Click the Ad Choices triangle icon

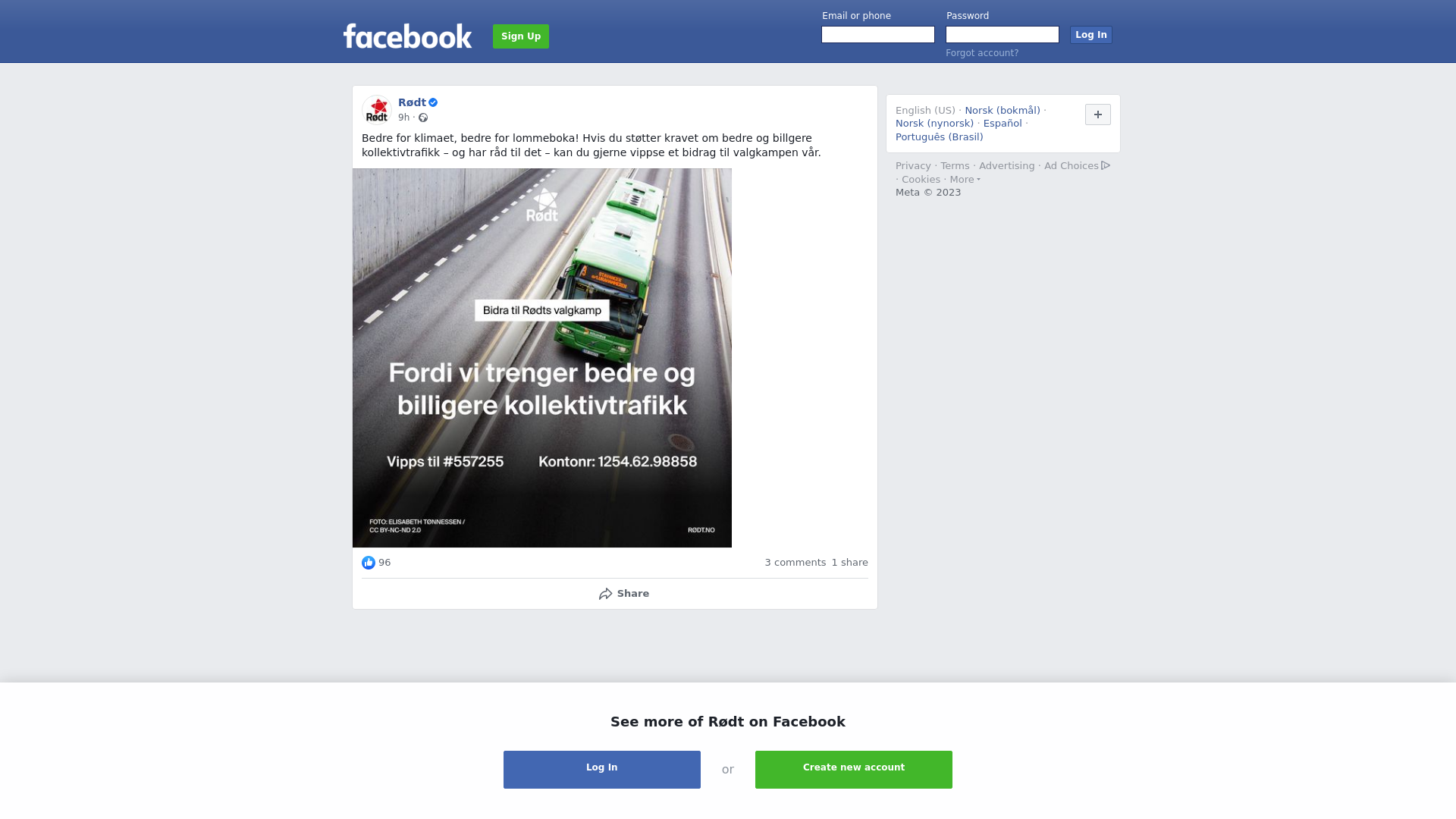point(1106,165)
